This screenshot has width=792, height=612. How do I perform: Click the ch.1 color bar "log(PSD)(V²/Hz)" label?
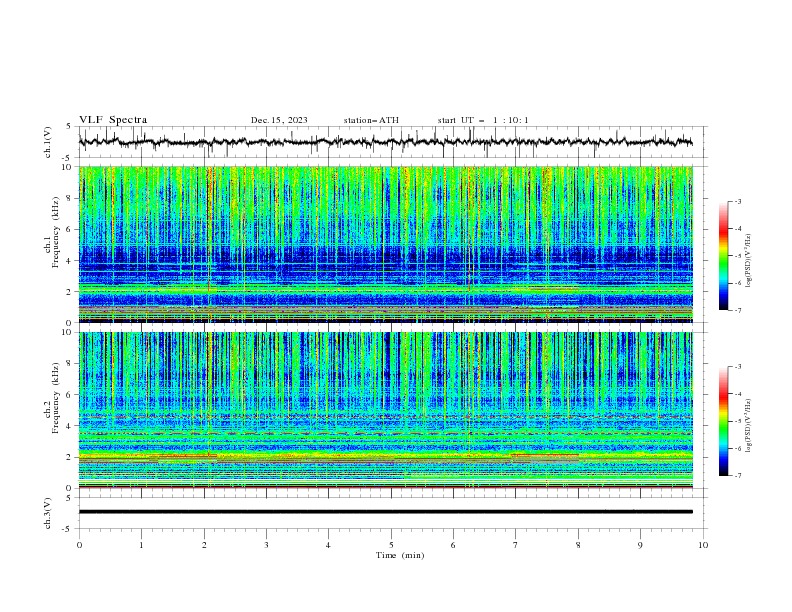pos(748,261)
